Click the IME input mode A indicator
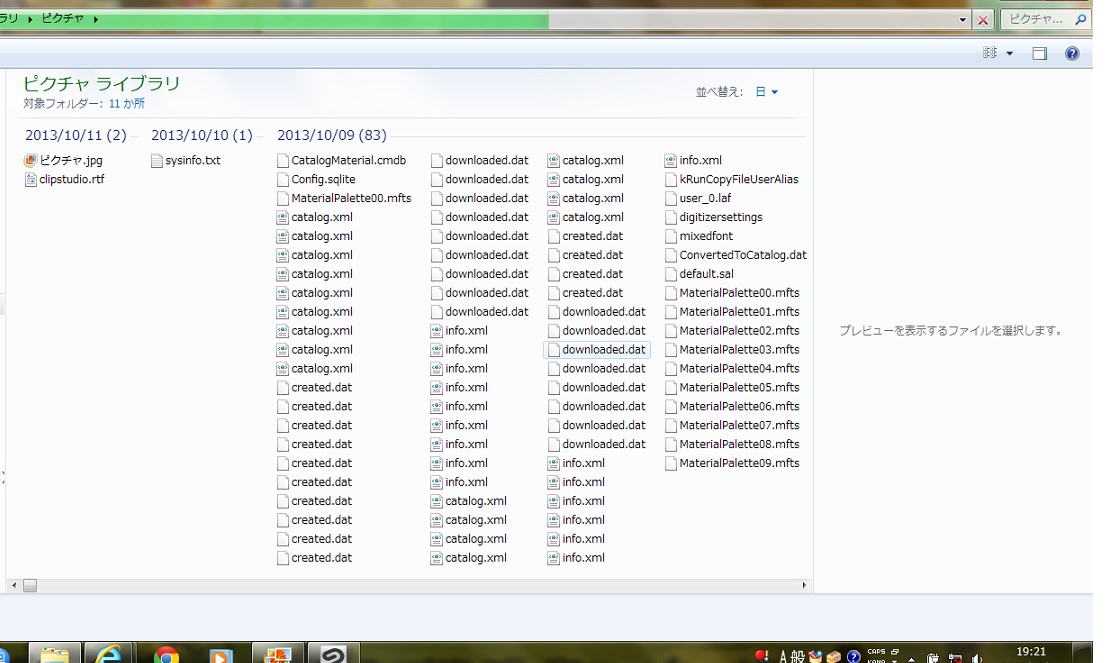Image resolution: width=1113 pixels, height=663 pixels. (x=783, y=657)
